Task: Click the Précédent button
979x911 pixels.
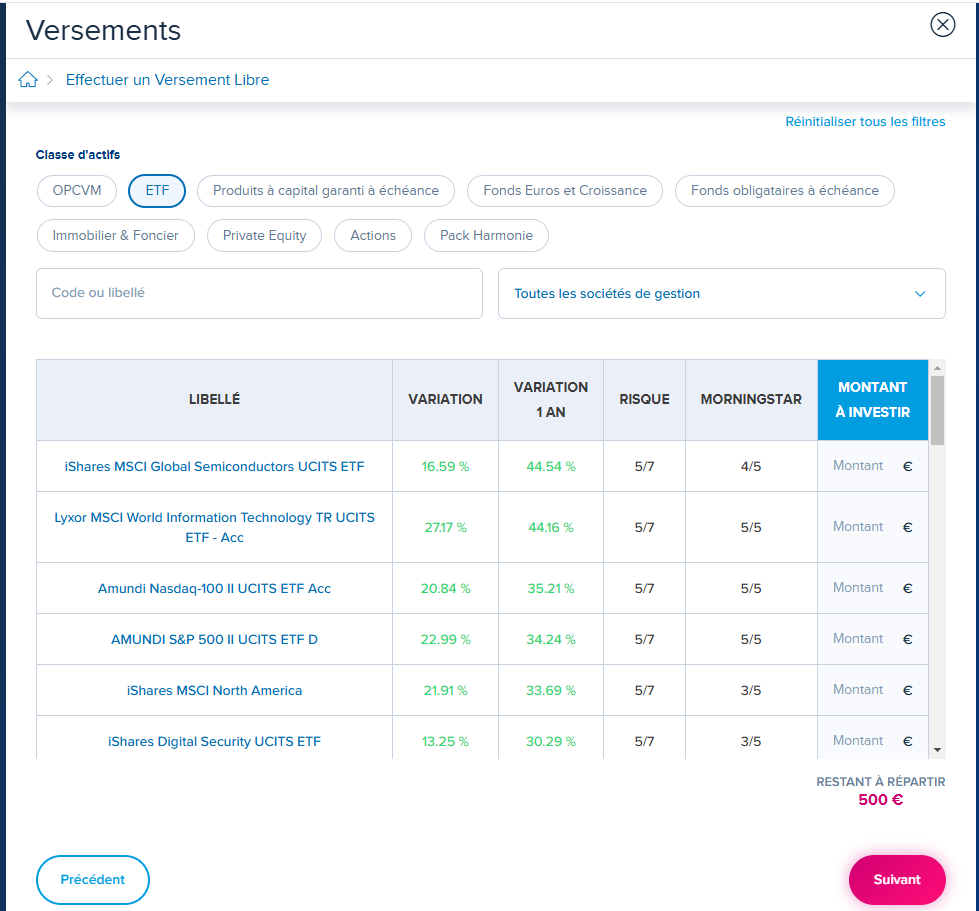Action: 92,879
